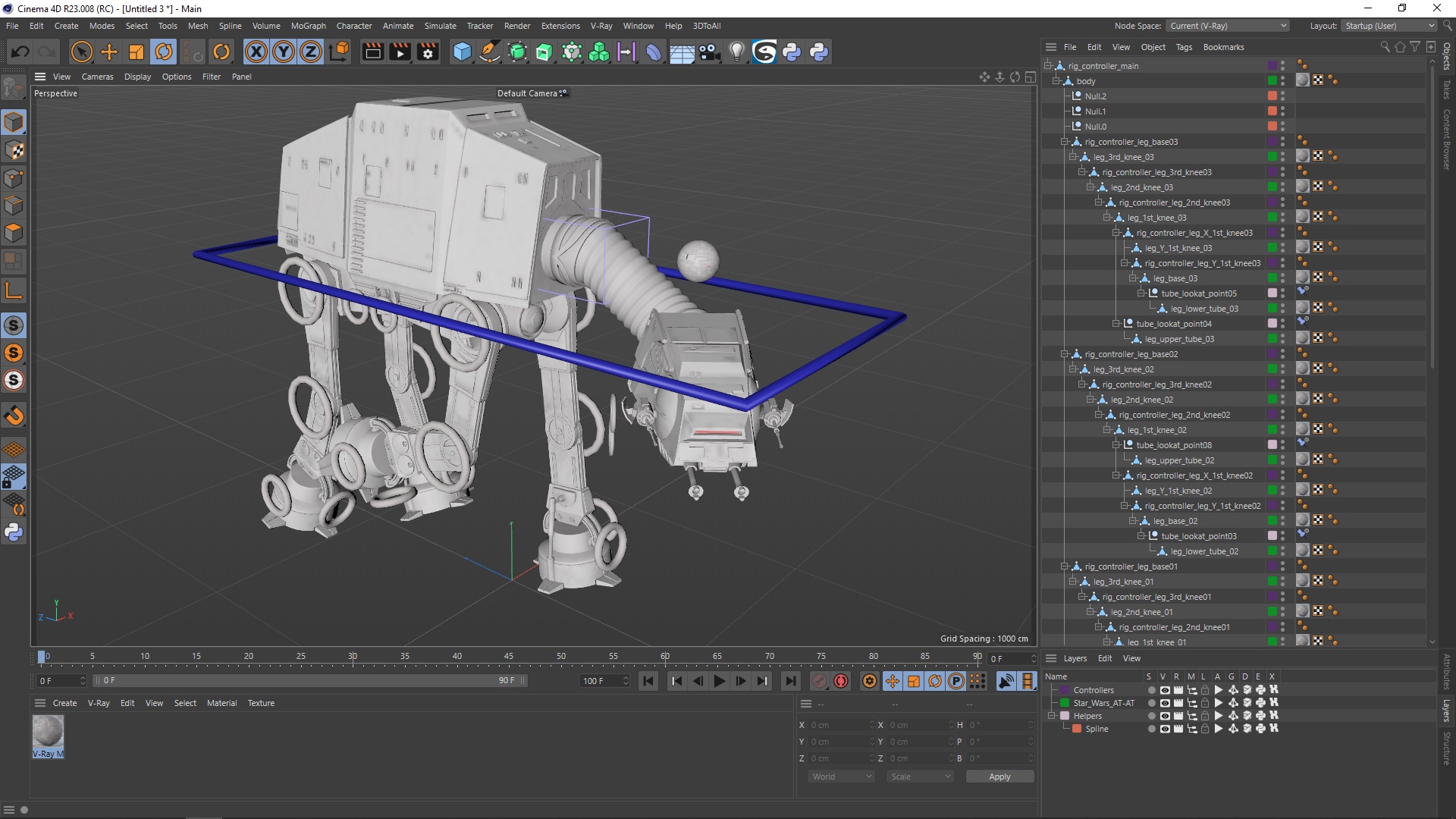Screen dimensions: 1456x819
Task: Toggle visibility eye for Controllers layer
Action: click(x=1164, y=690)
